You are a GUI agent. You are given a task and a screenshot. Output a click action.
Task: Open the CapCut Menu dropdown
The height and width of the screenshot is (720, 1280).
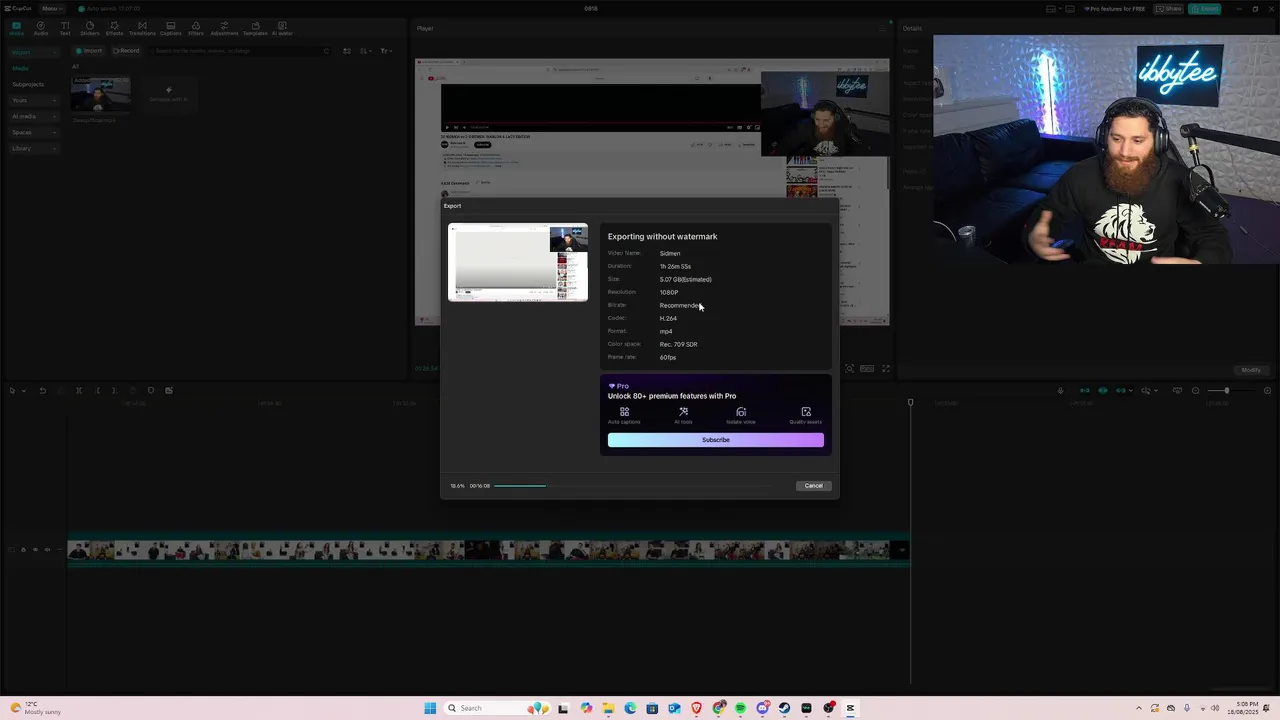click(51, 8)
